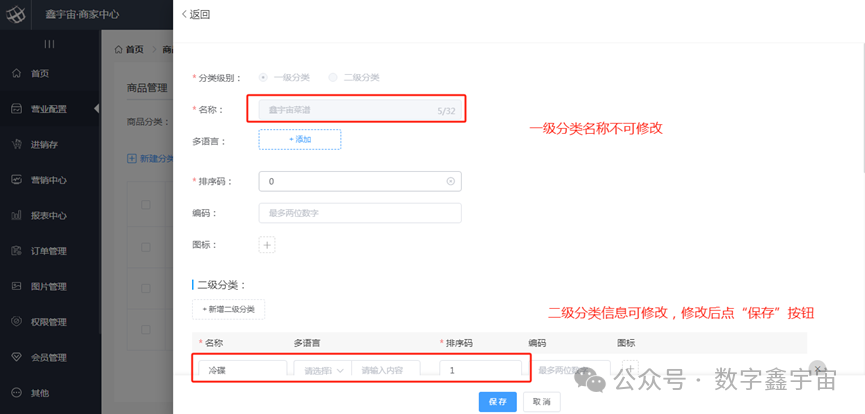
Task: Click the 冷碟 name field
Action: tap(243, 370)
